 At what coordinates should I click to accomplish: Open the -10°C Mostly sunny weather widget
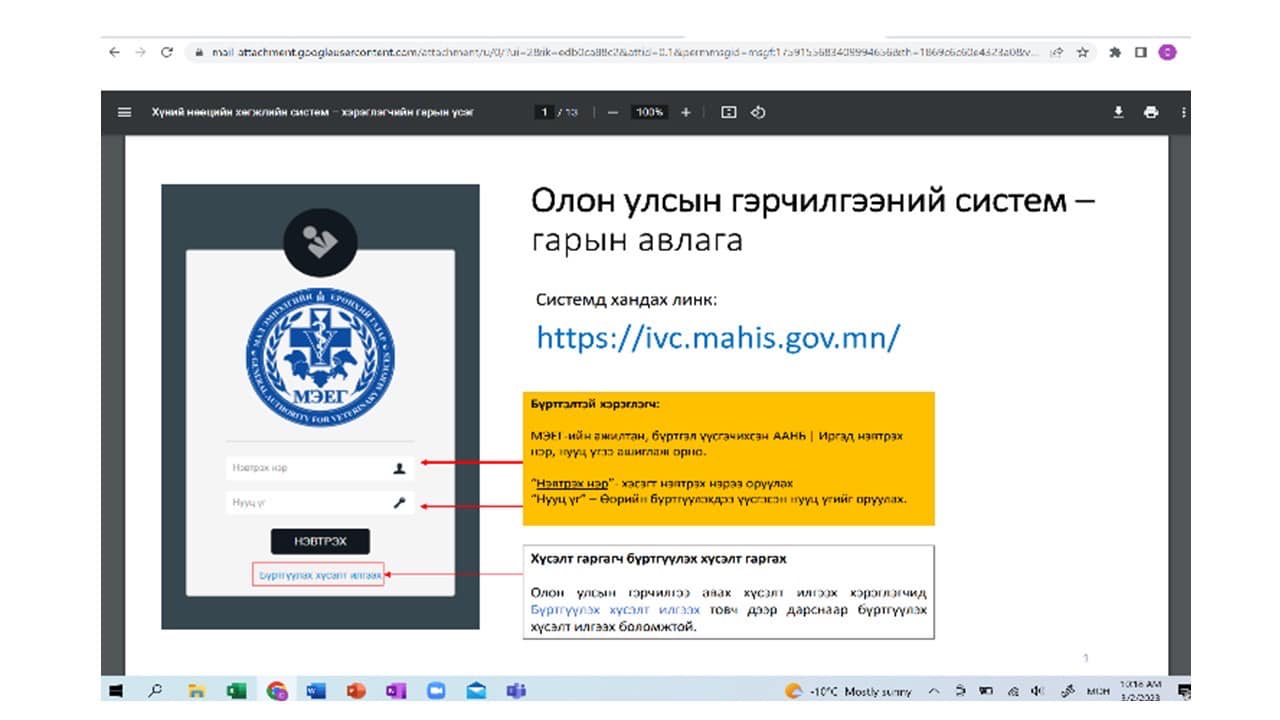[848, 691]
